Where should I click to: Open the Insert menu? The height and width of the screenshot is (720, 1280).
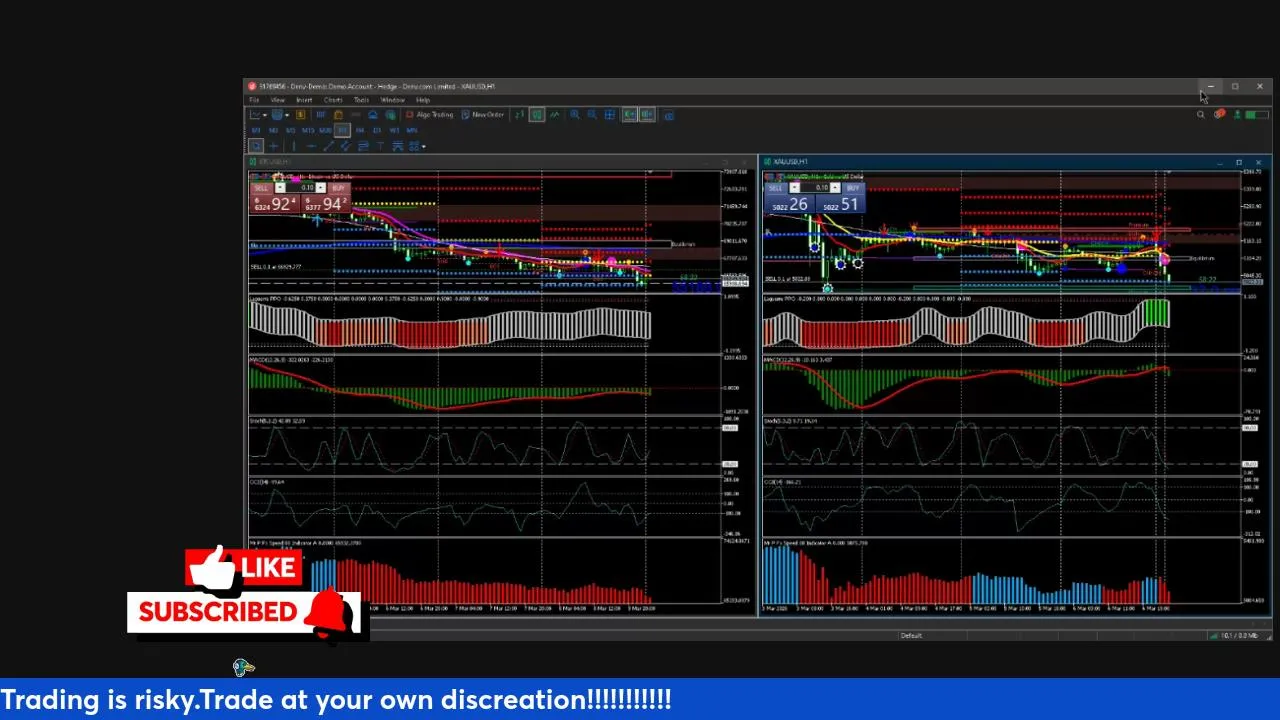click(x=304, y=100)
